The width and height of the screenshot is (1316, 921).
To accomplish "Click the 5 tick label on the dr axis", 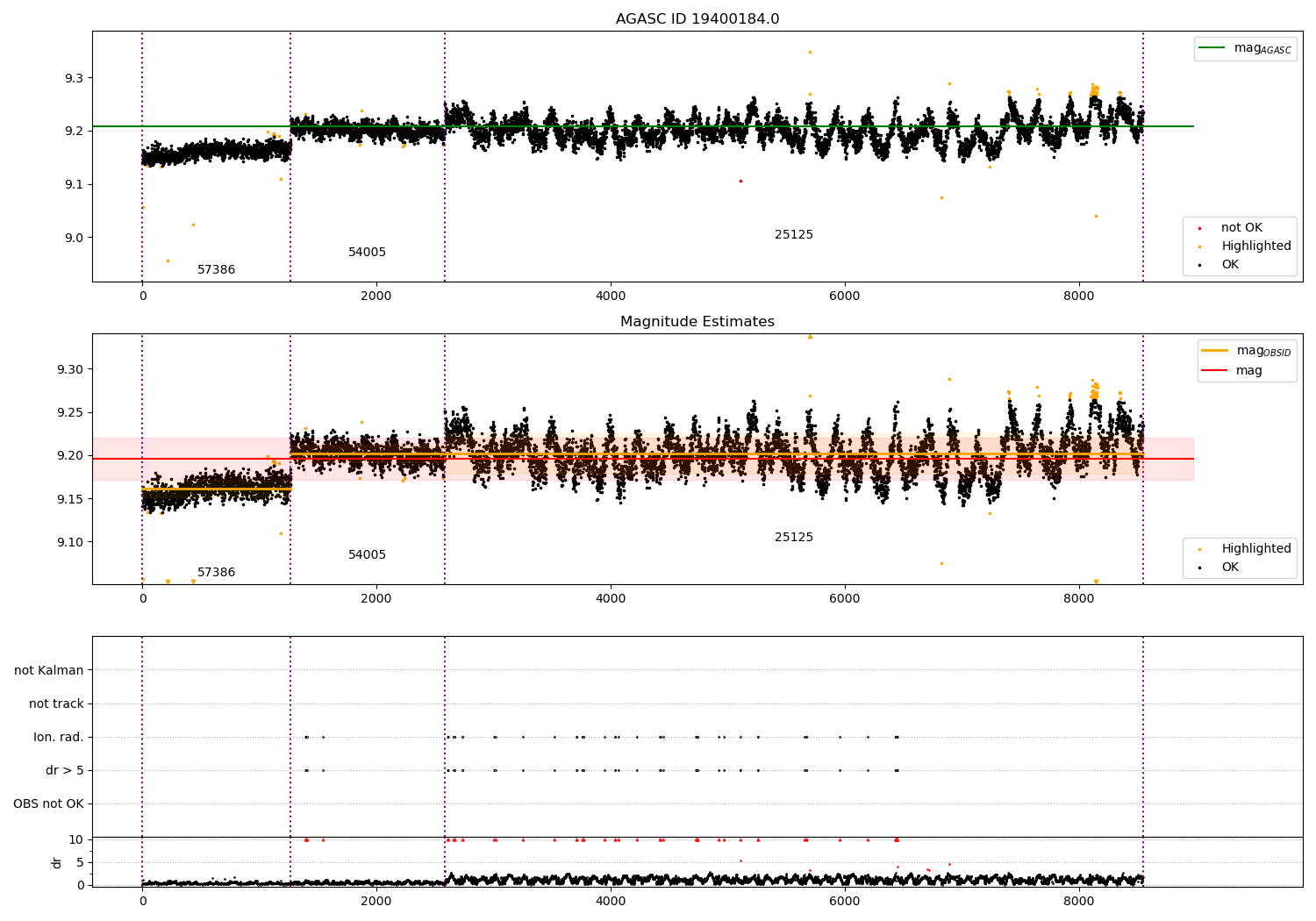I will click(81, 863).
